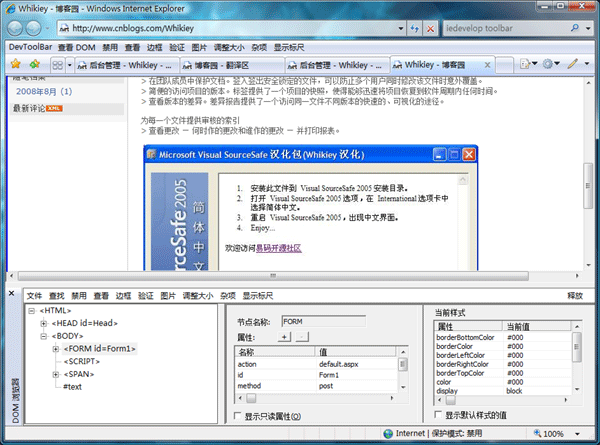Click the page vertical scrollbar thumb
The image size is (600, 445).
tap(588, 186)
